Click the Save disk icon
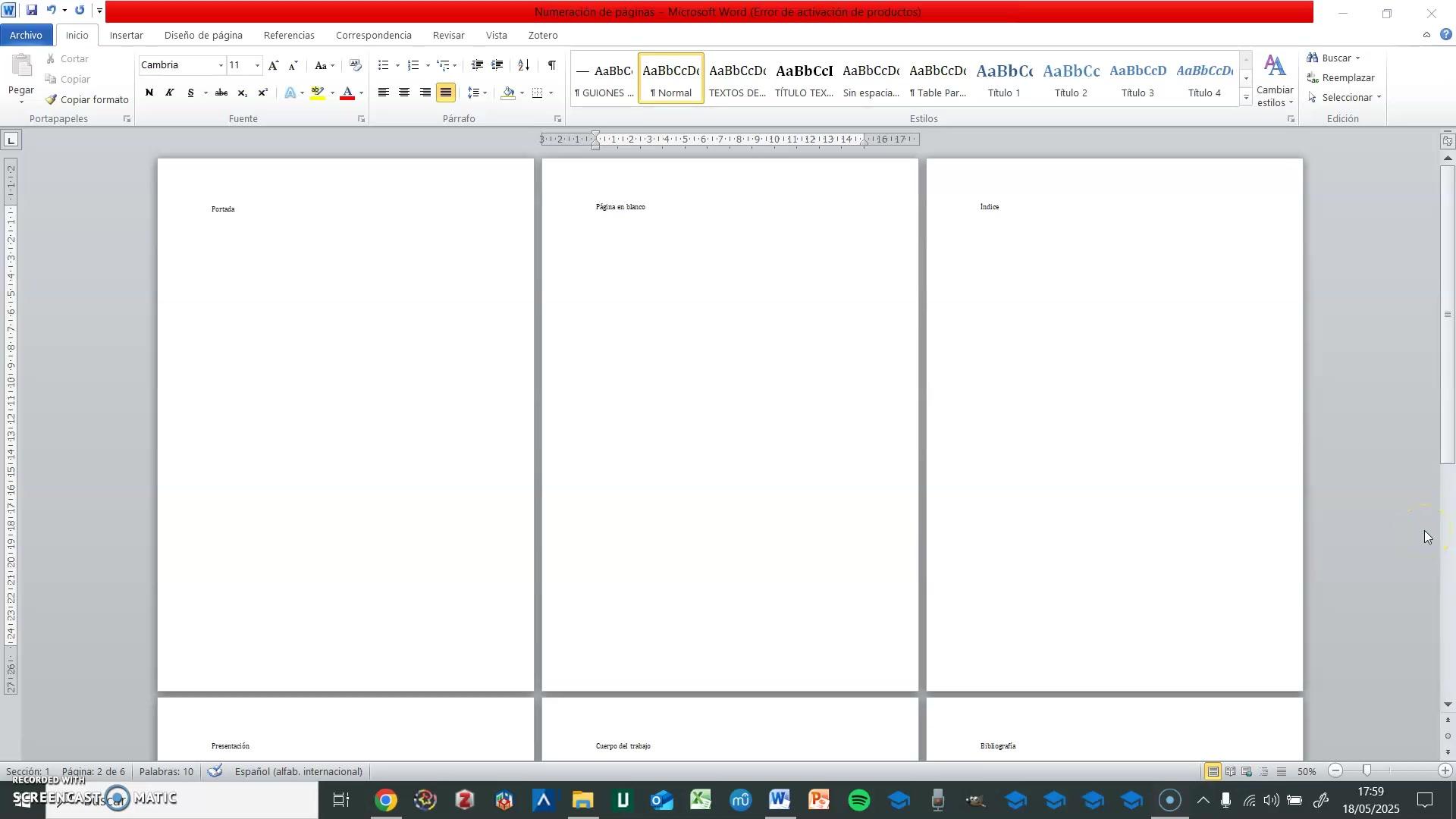The height and width of the screenshot is (819, 1456). point(31,10)
